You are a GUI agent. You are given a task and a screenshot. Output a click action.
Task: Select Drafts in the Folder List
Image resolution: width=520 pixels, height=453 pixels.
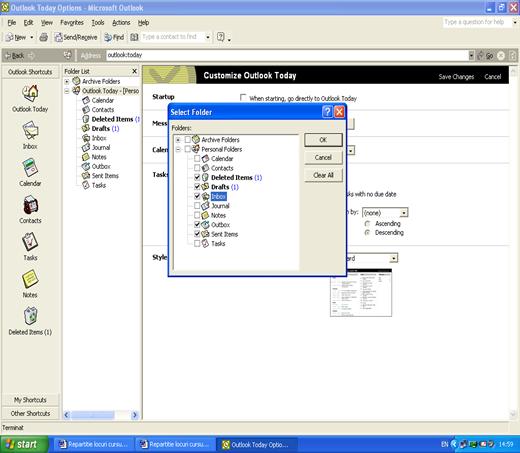101,128
